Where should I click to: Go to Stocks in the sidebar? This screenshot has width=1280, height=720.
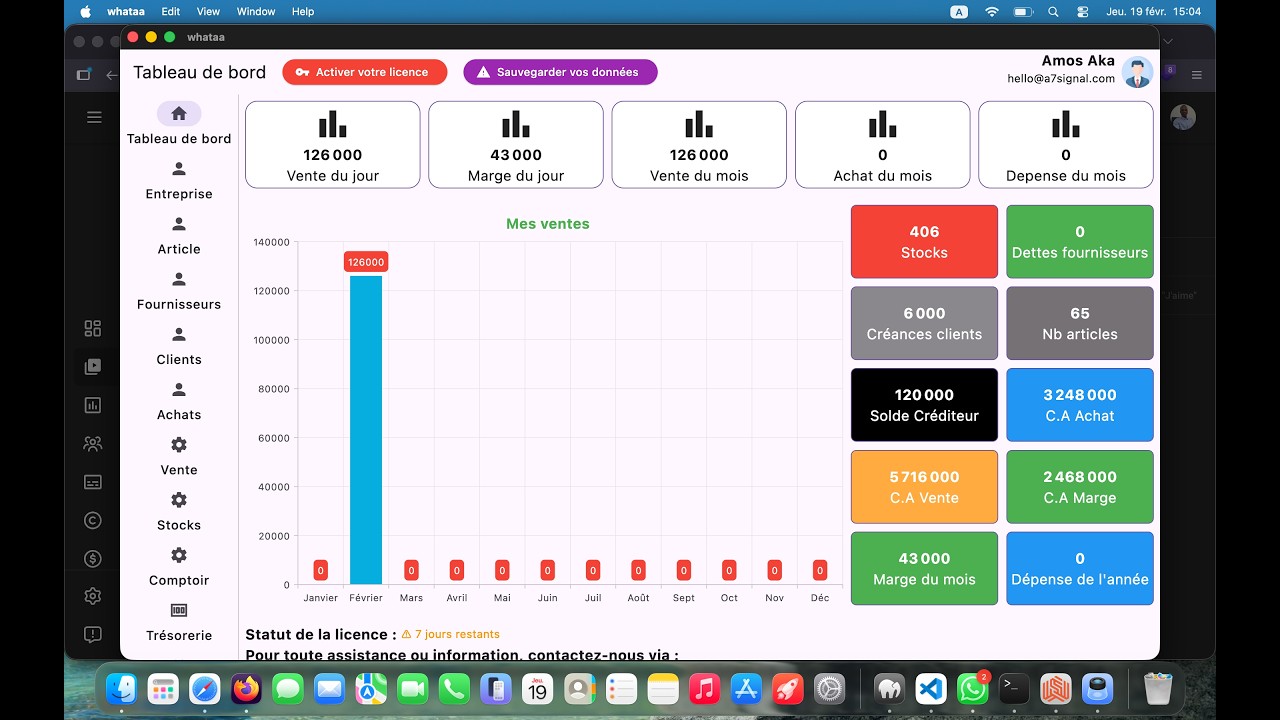coord(179,511)
